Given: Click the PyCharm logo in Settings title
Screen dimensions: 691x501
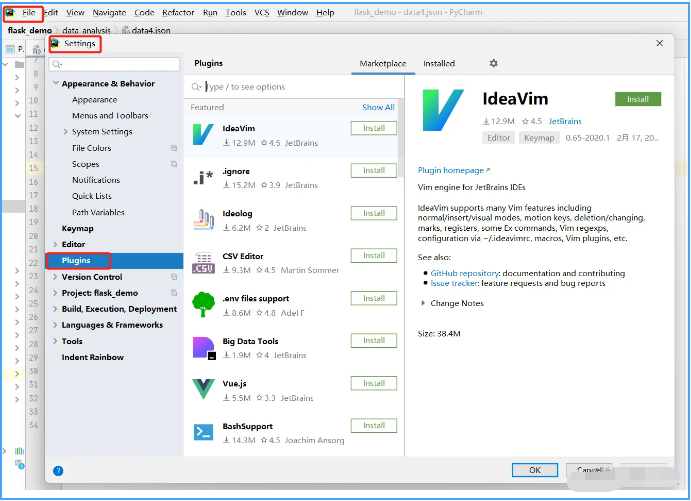Looking at the screenshot, I should pos(55,43).
